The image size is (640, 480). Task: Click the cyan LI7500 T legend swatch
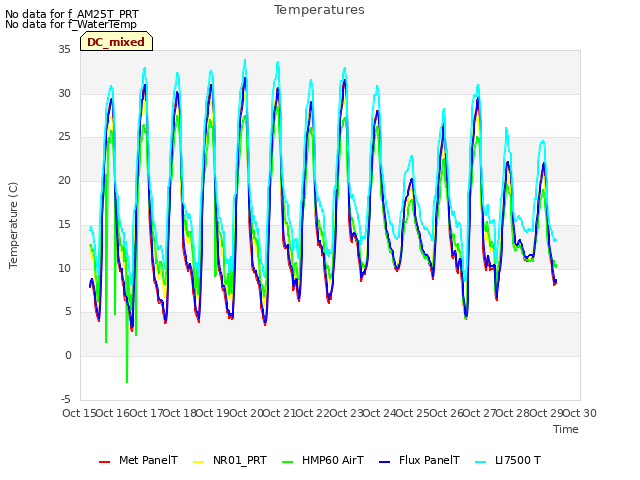(x=481, y=462)
